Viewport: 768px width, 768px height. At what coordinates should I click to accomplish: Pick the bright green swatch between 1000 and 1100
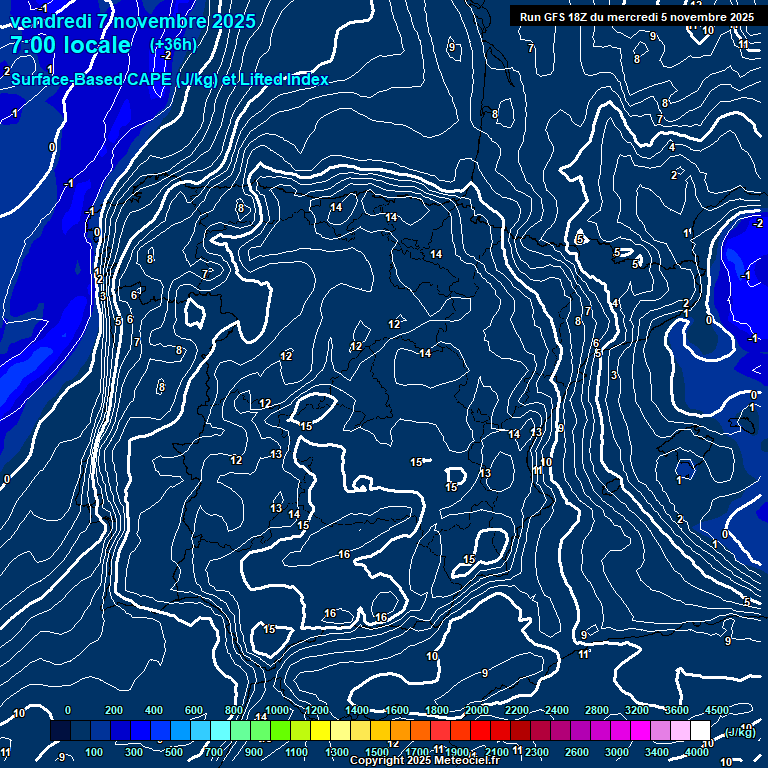[281, 730]
